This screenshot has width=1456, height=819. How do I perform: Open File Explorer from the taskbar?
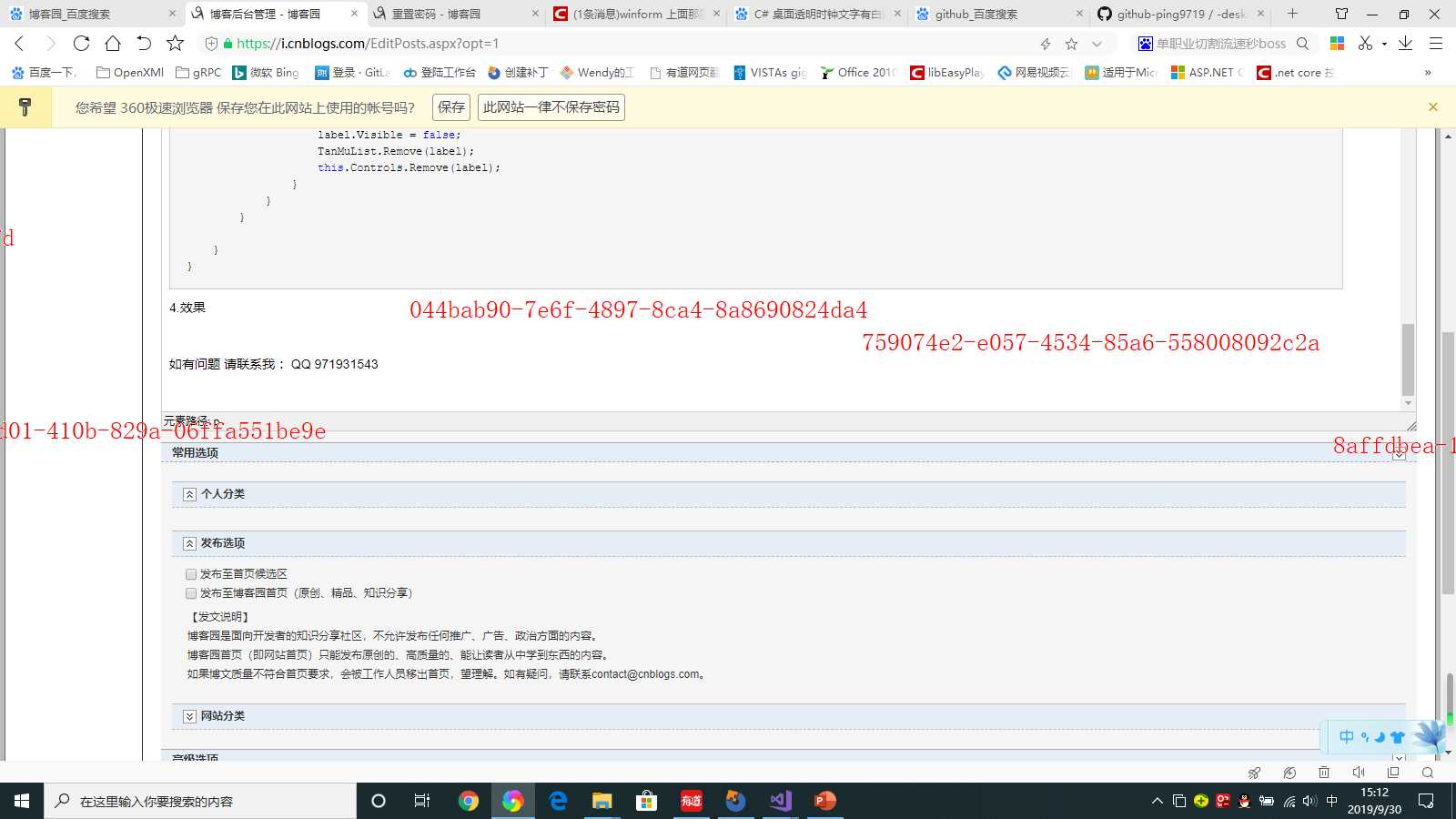click(x=602, y=801)
